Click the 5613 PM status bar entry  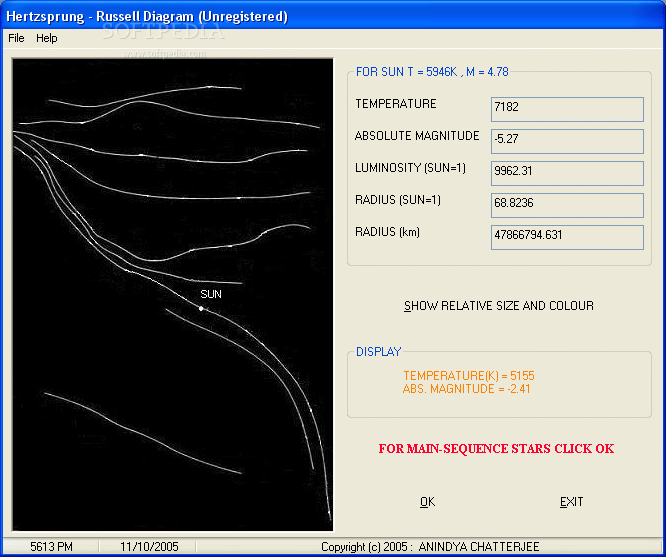tap(51, 546)
